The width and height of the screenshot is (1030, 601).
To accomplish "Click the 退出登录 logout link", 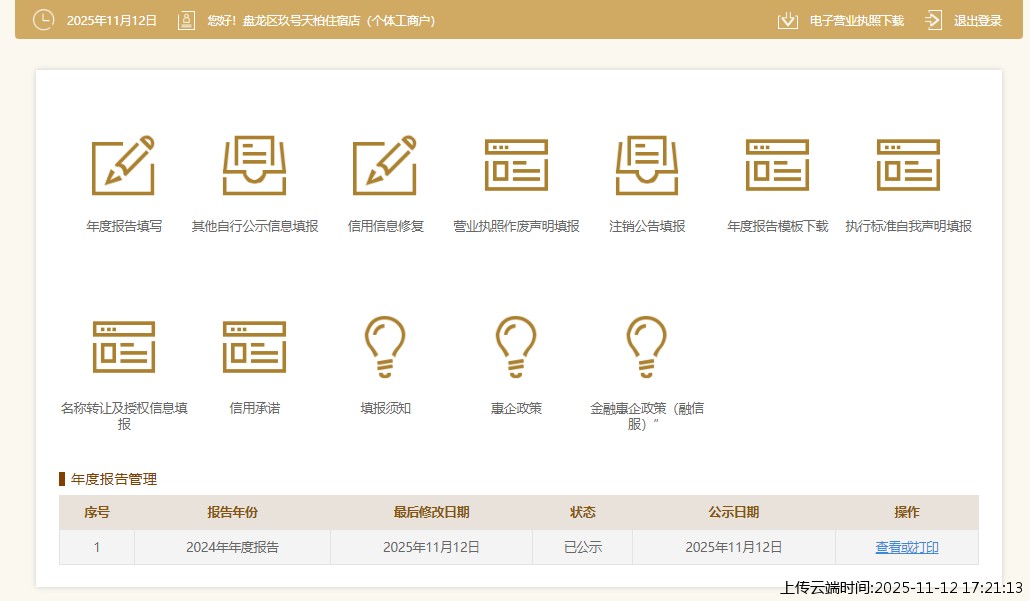I will click(977, 20).
